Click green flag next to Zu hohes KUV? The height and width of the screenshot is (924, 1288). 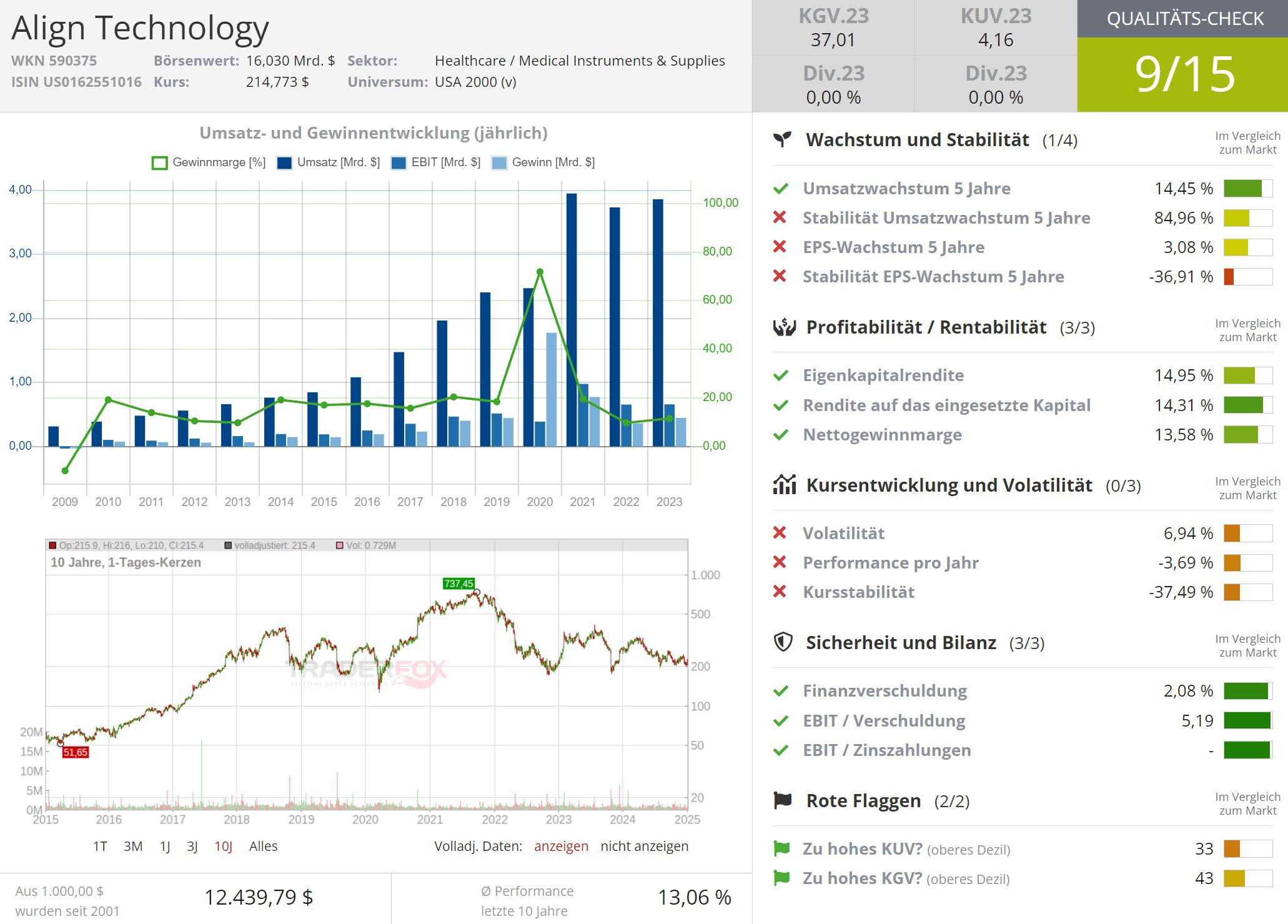coord(781,848)
